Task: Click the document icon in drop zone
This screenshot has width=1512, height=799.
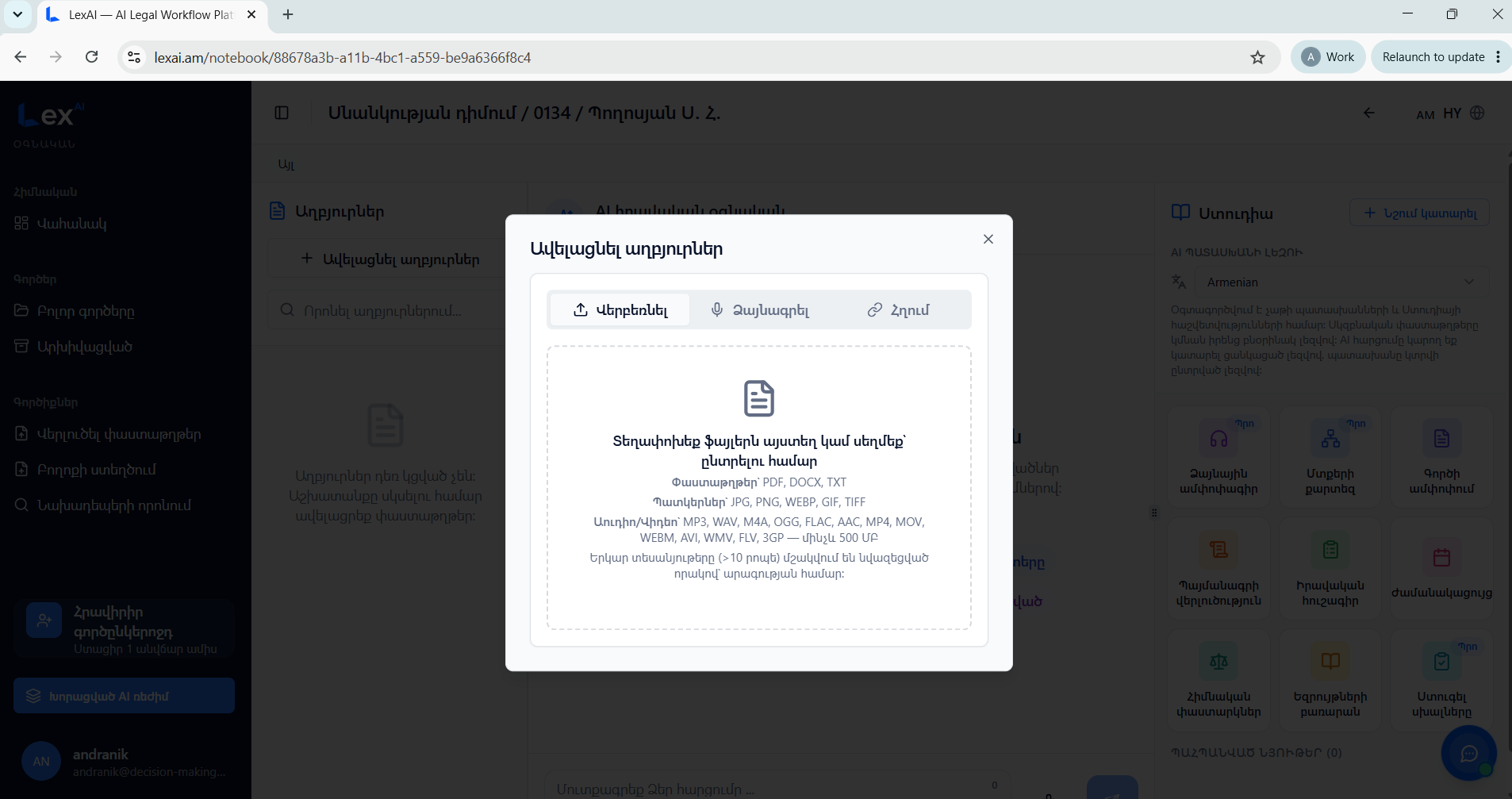Action: (x=759, y=398)
